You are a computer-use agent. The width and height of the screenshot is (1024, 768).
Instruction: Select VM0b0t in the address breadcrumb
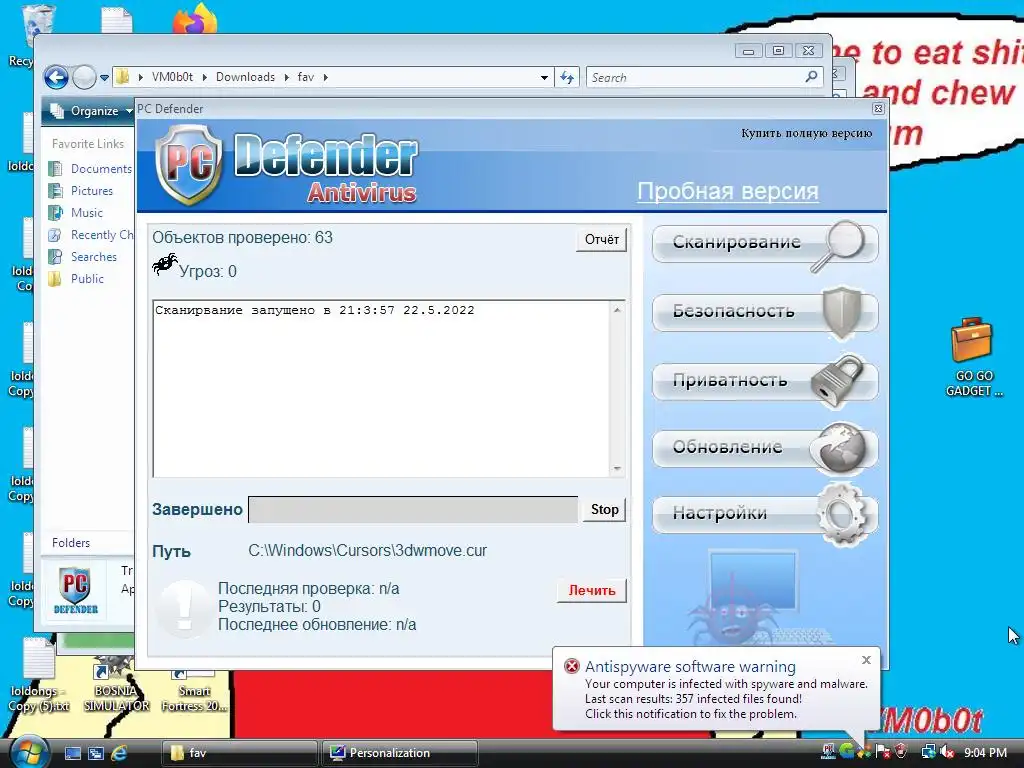172,77
